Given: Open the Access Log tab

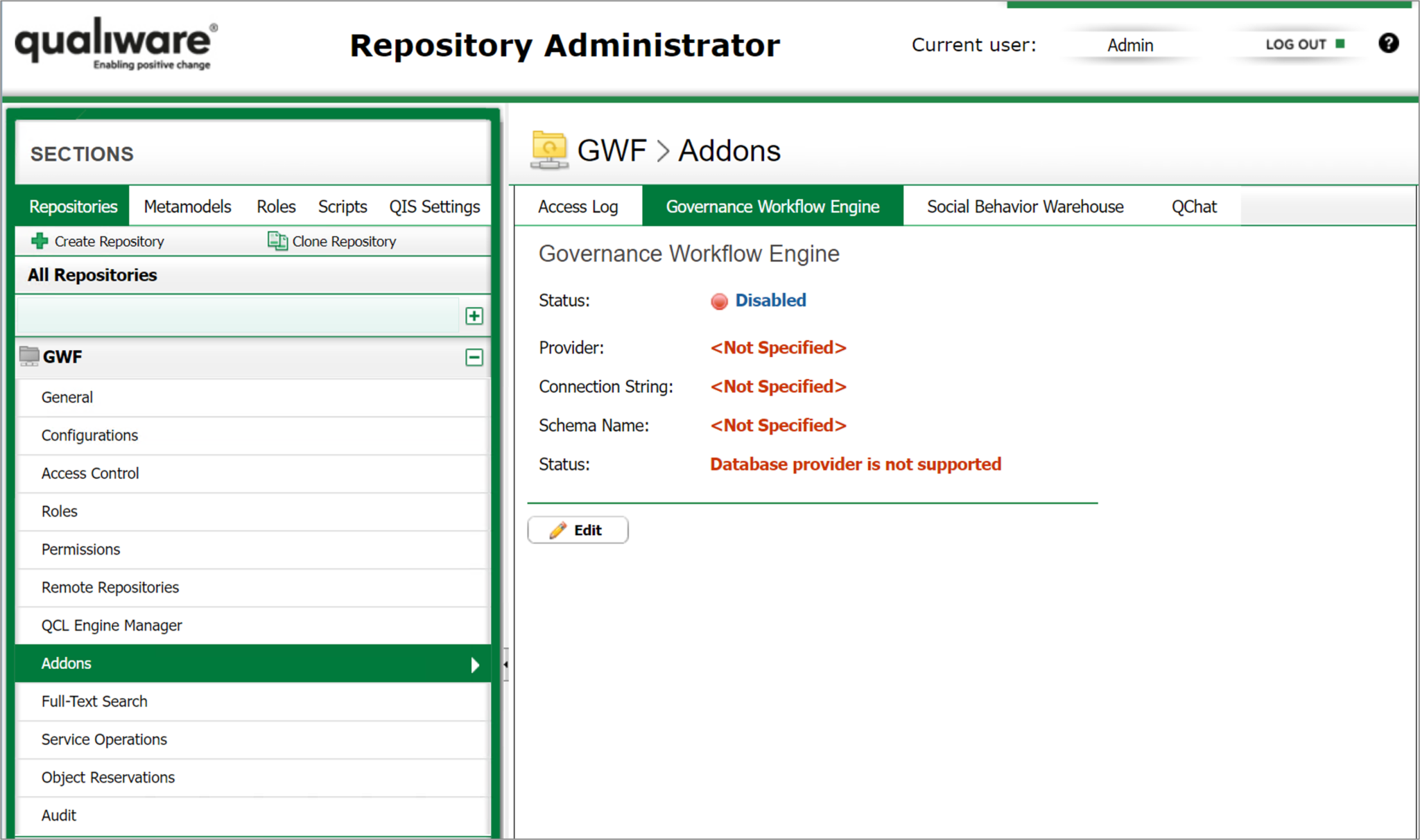Looking at the screenshot, I should (578, 206).
